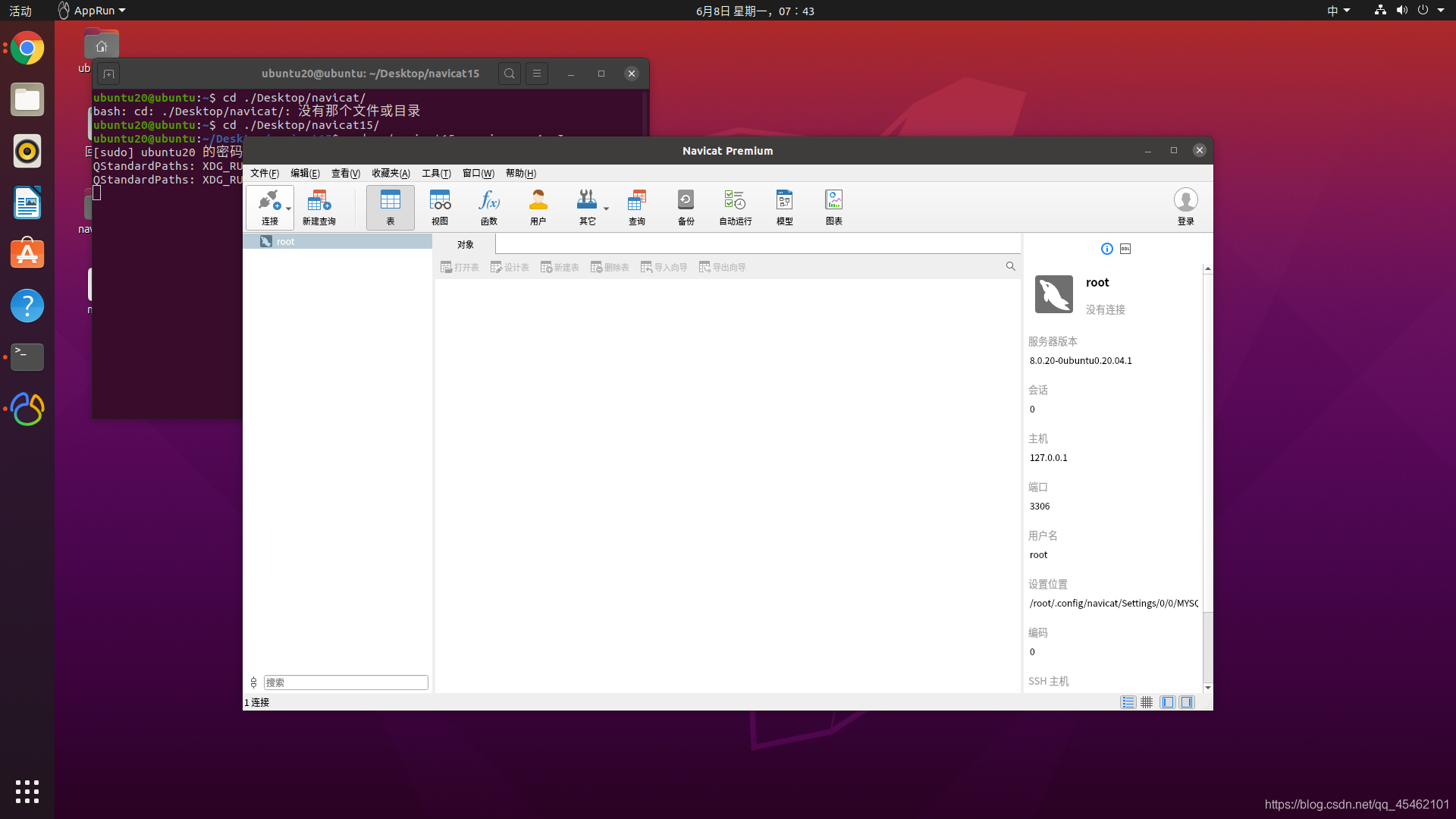Open the View (查看) menu
The height and width of the screenshot is (819, 1456).
(346, 173)
